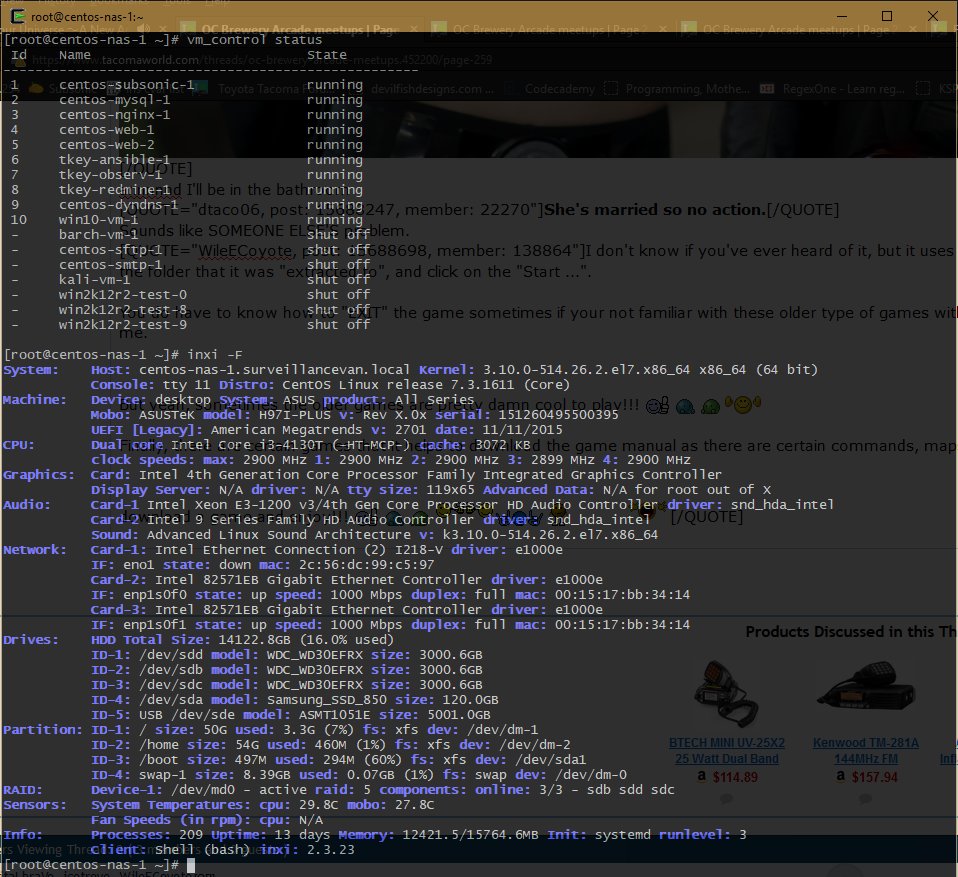Image resolution: width=958 pixels, height=877 pixels.
Task: Focus the tacomaworld.com address bar in the browser
Action: pyautogui.click(x=263, y=60)
